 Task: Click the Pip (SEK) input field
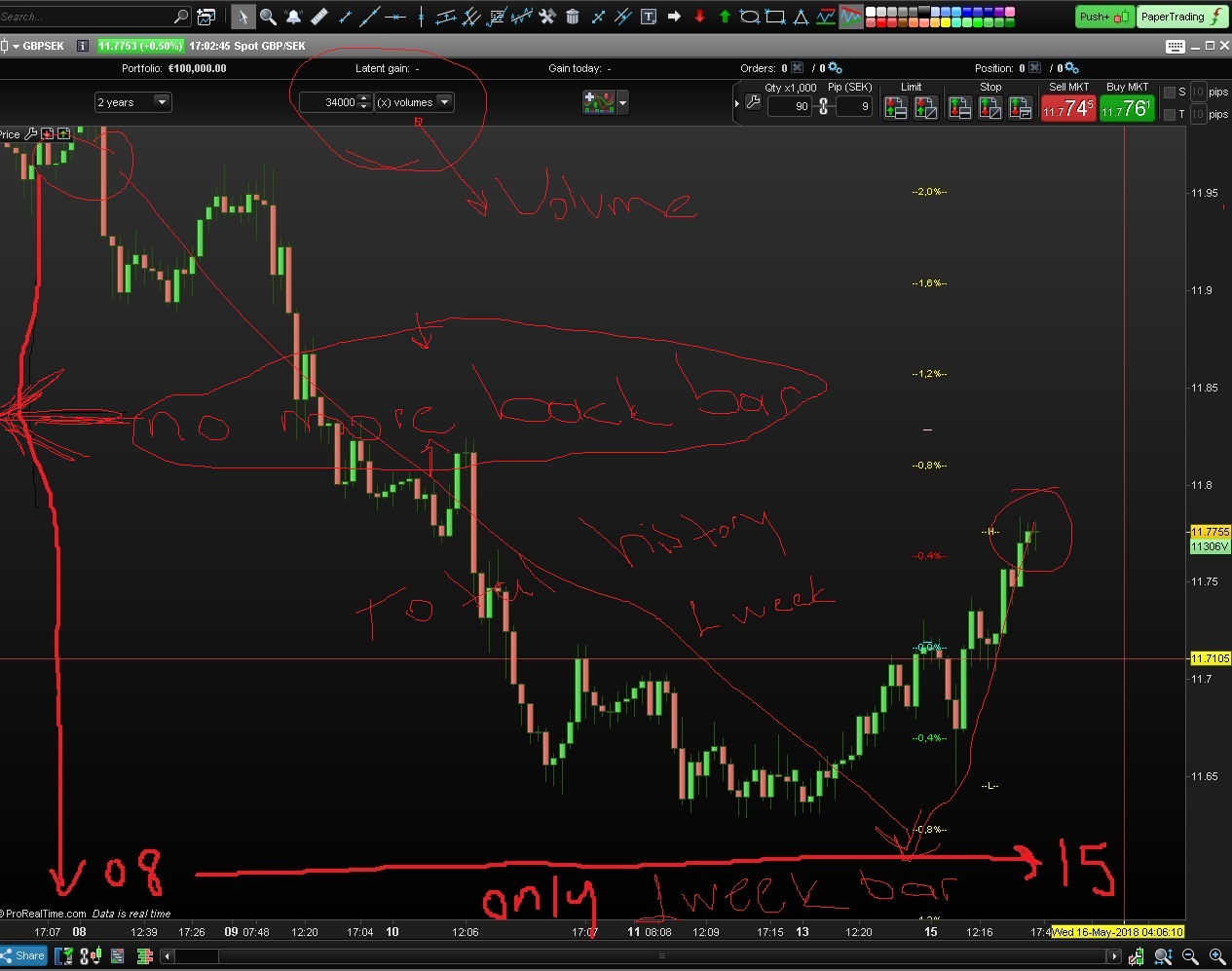click(x=853, y=106)
